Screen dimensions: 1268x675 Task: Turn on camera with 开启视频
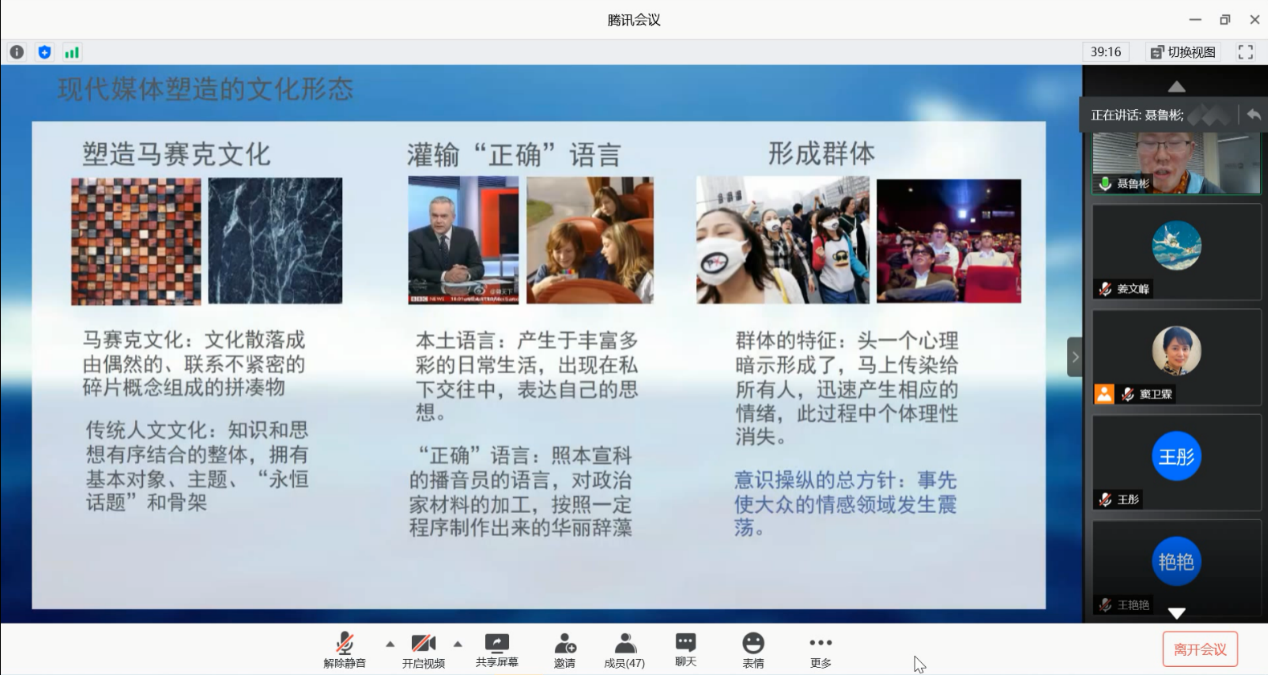[423, 649]
